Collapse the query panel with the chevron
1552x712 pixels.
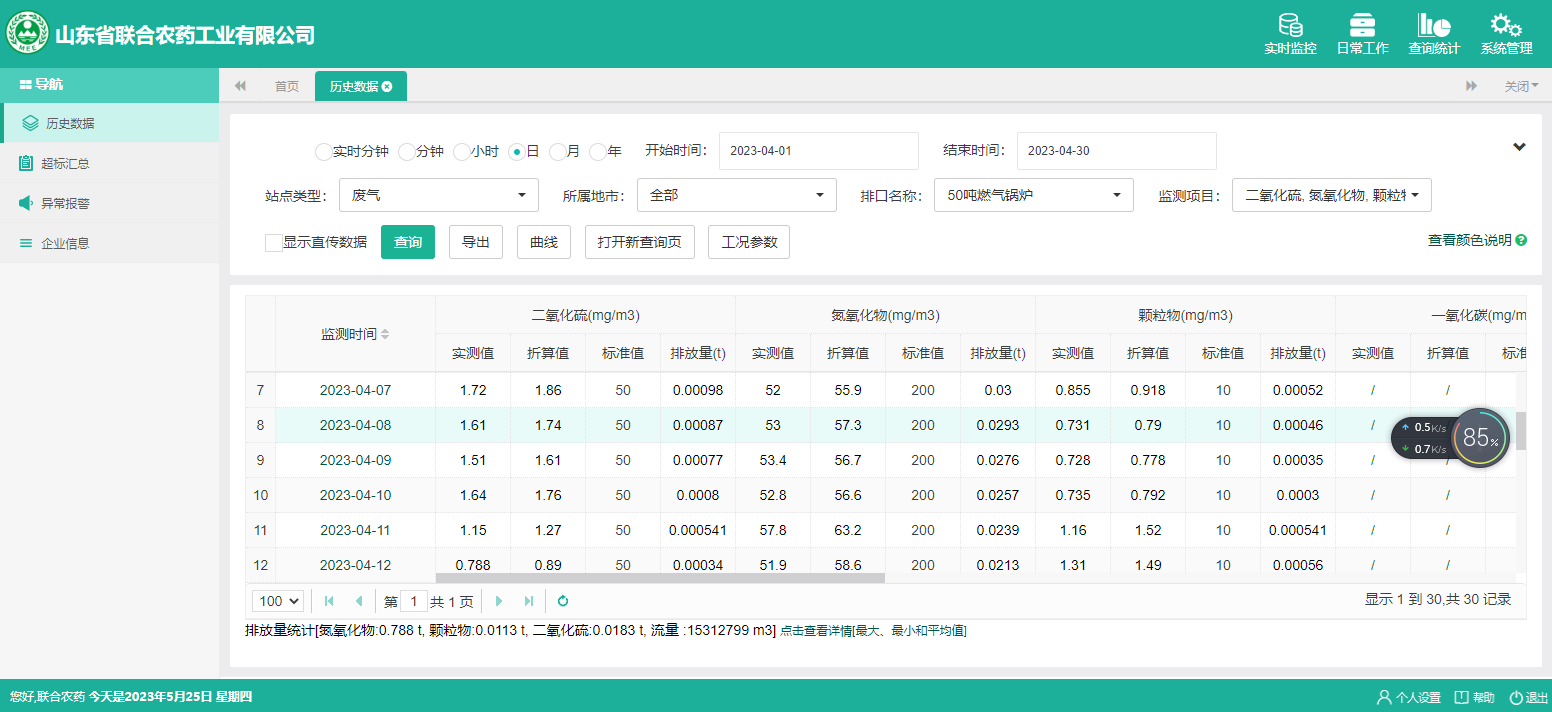click(x=1519, y=147)
